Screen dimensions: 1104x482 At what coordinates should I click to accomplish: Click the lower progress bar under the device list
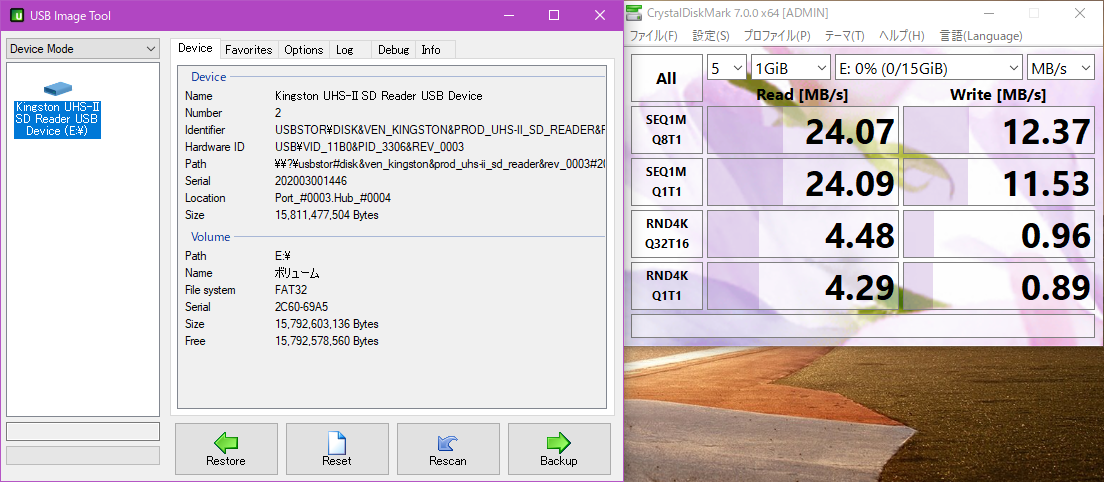pyautogui.click(x=83, y=455)
